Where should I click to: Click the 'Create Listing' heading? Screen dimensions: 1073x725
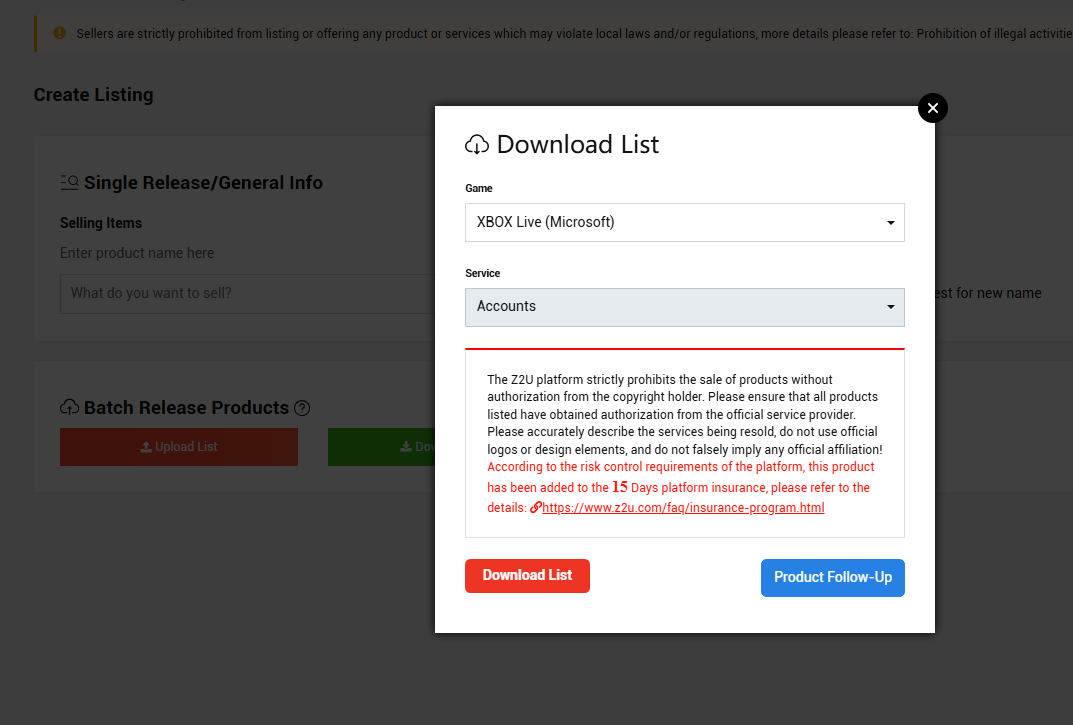[94, 94]
